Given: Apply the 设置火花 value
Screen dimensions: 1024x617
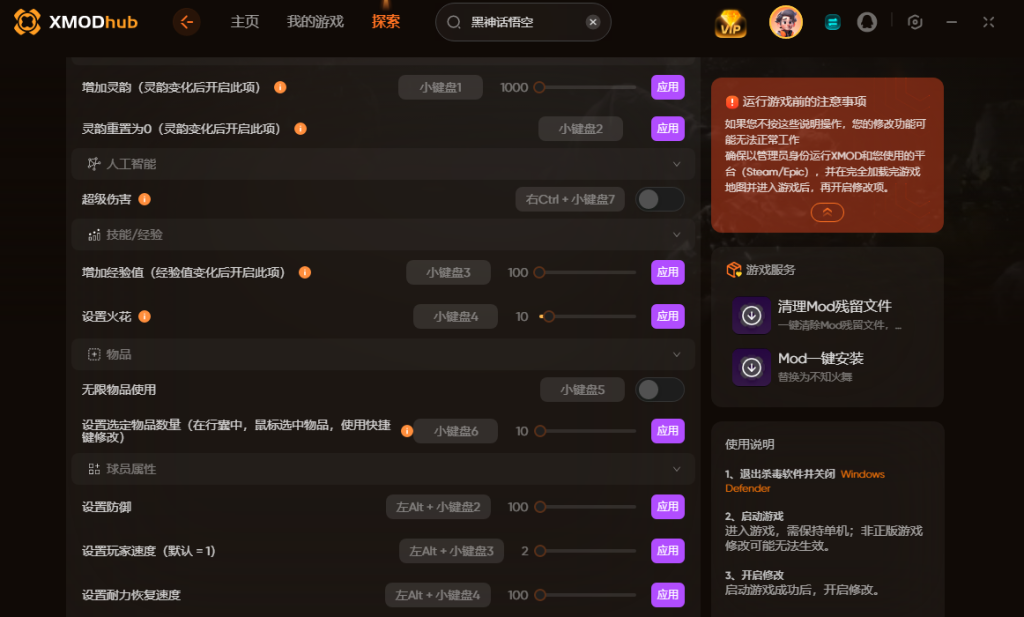Looking at the screenshot, I should [667, 317].
